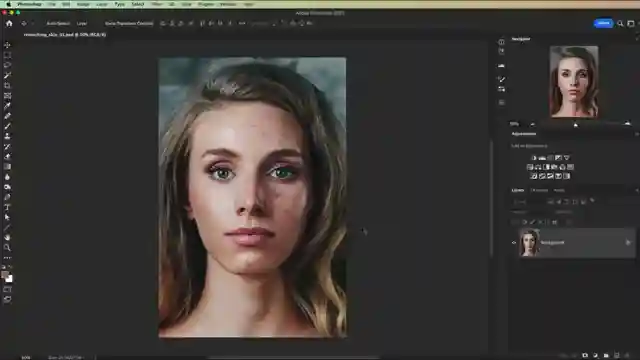
Task: Toggle filter for smart objects
Action: pos(583,202)
